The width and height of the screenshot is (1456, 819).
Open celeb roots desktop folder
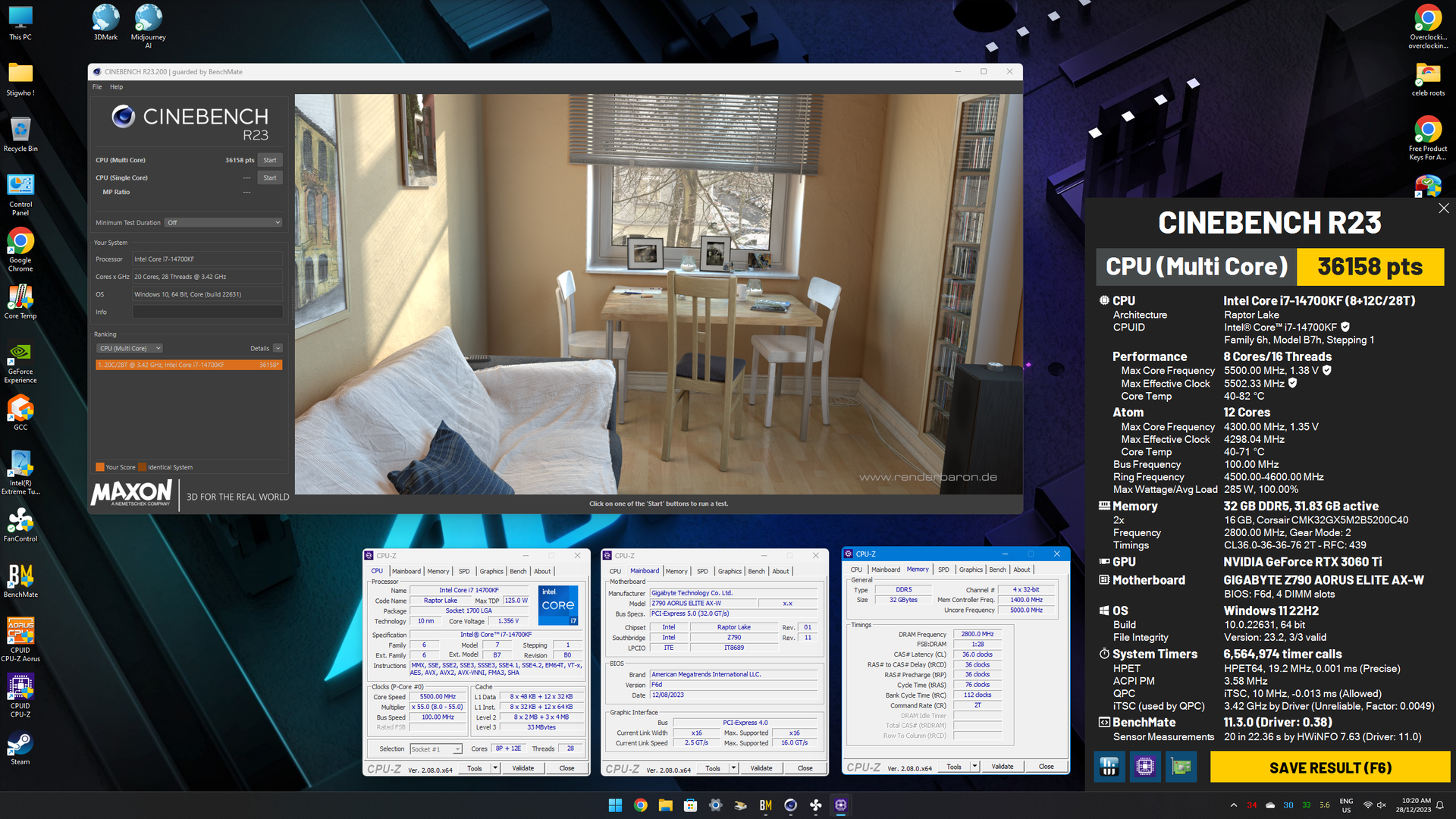click(1428, 79)
